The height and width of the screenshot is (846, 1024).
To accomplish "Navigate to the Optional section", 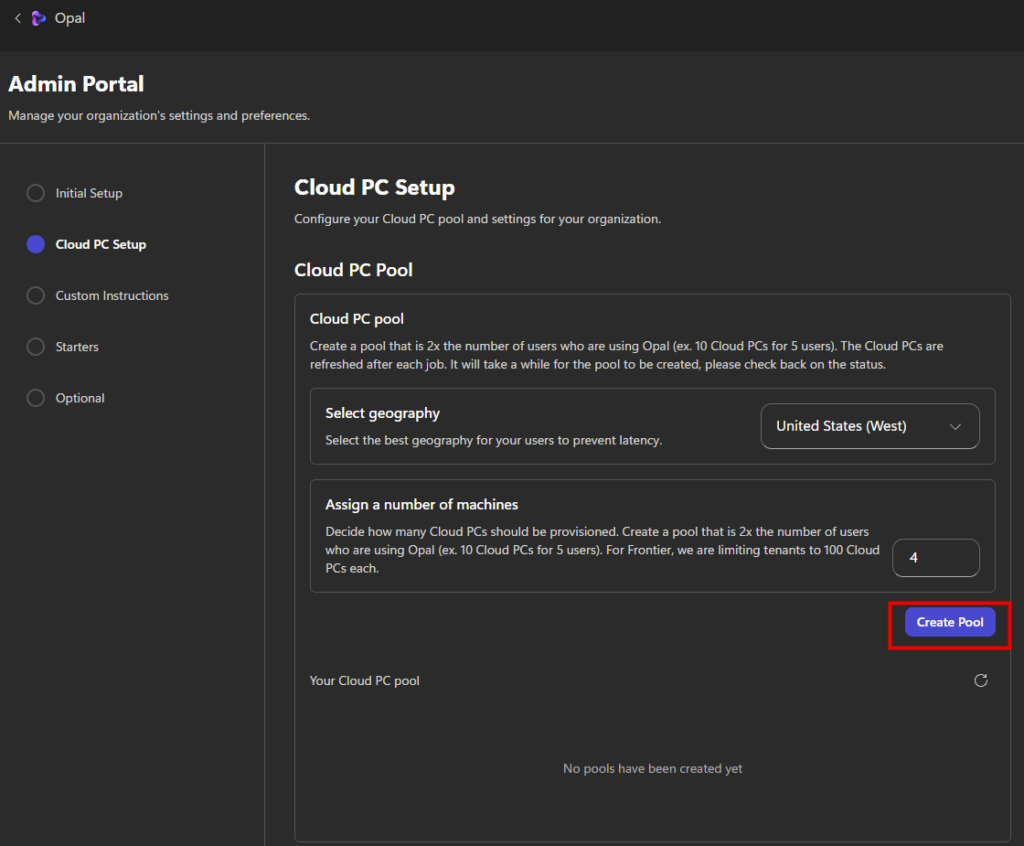I will coord(80,398).
